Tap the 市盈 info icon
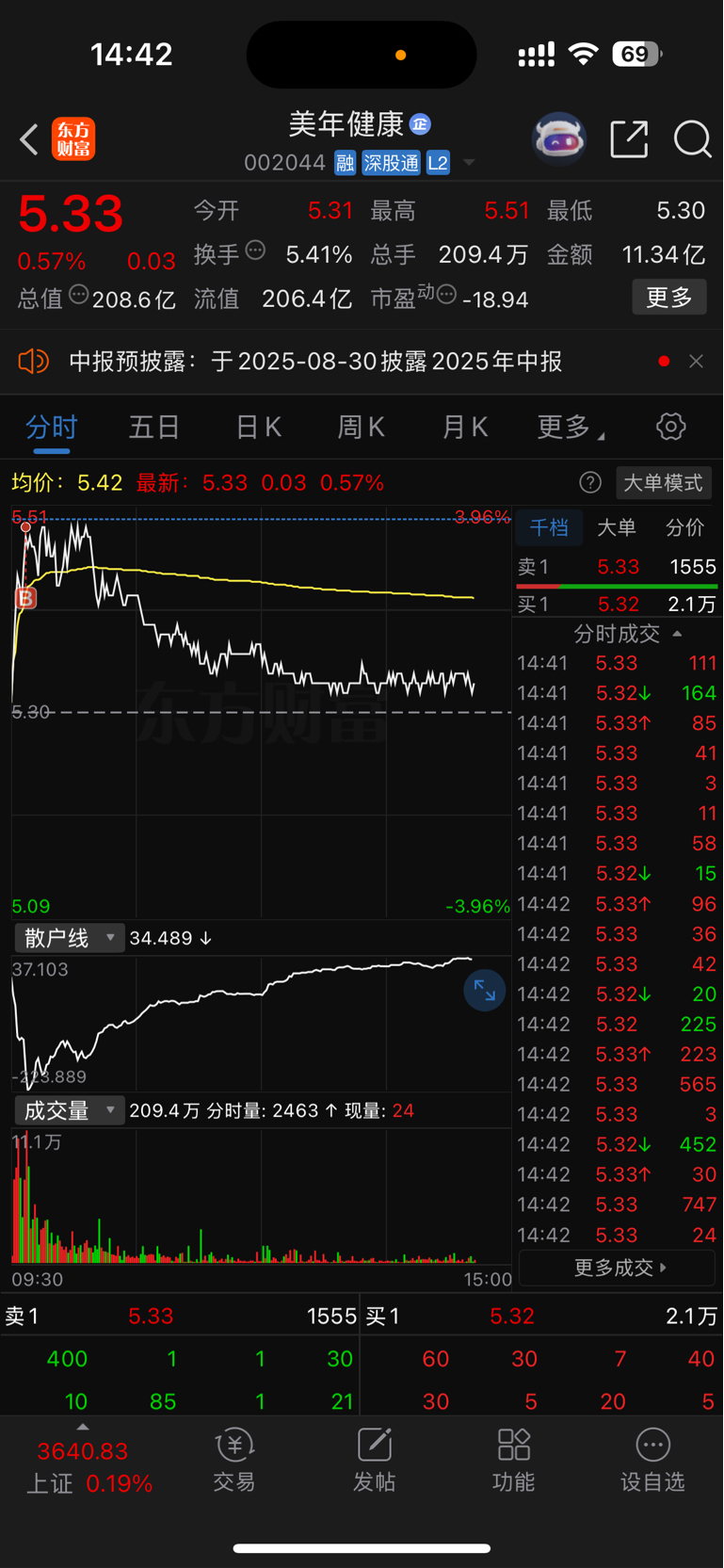 [x=446, y=295]
